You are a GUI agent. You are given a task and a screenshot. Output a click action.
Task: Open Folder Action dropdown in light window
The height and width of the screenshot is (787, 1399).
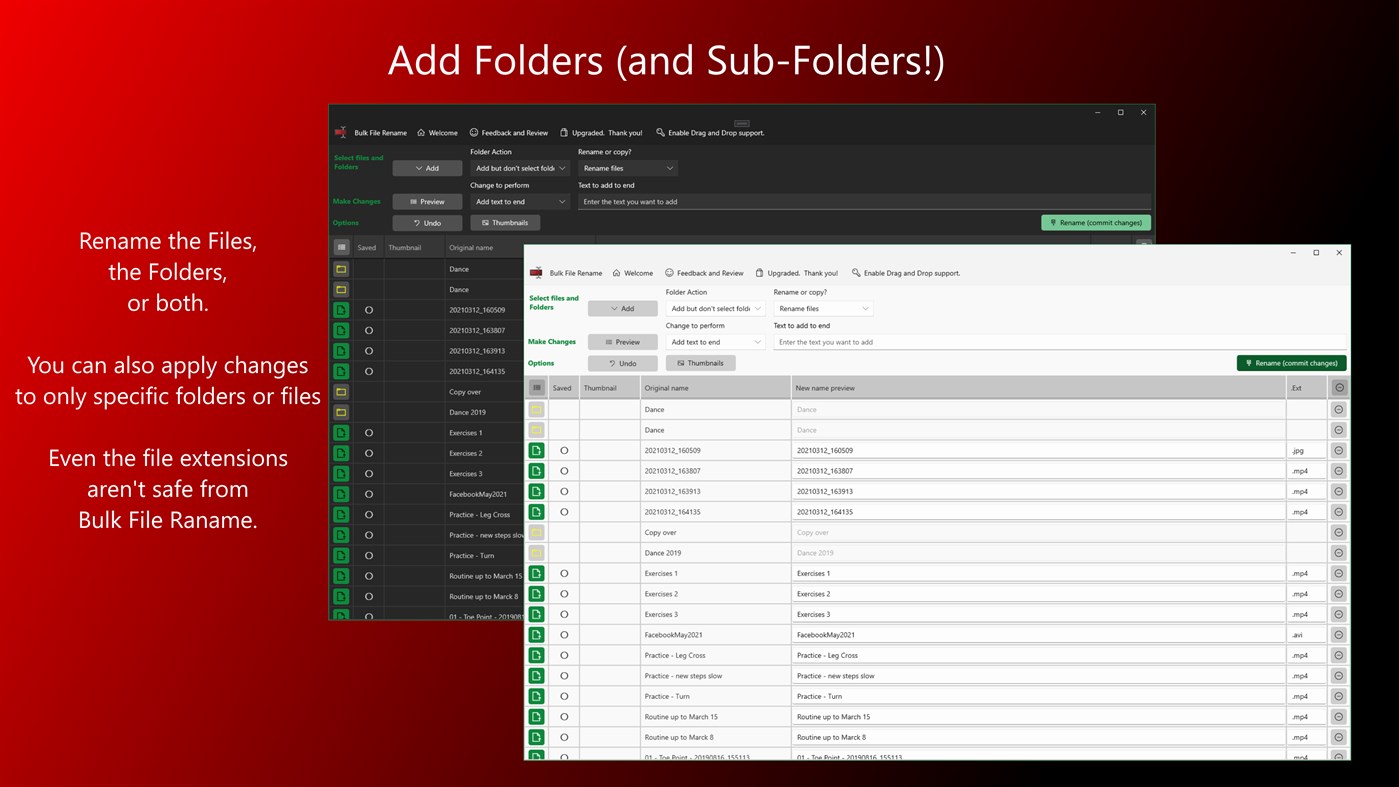(715, 309)
